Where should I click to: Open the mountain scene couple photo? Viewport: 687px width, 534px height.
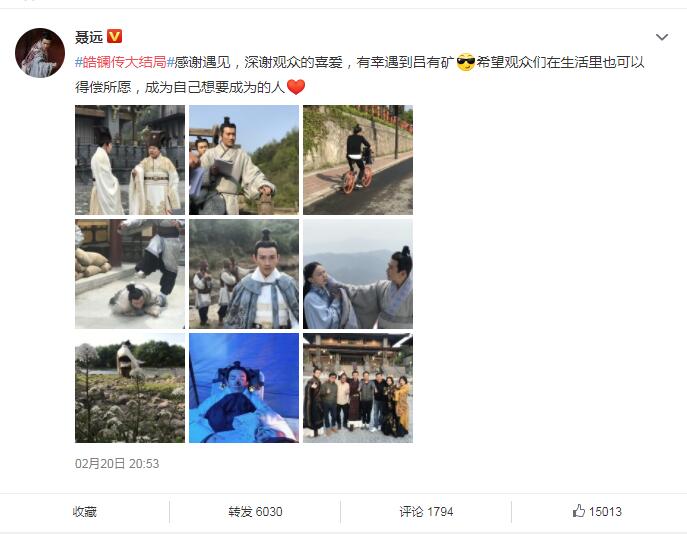358,274
